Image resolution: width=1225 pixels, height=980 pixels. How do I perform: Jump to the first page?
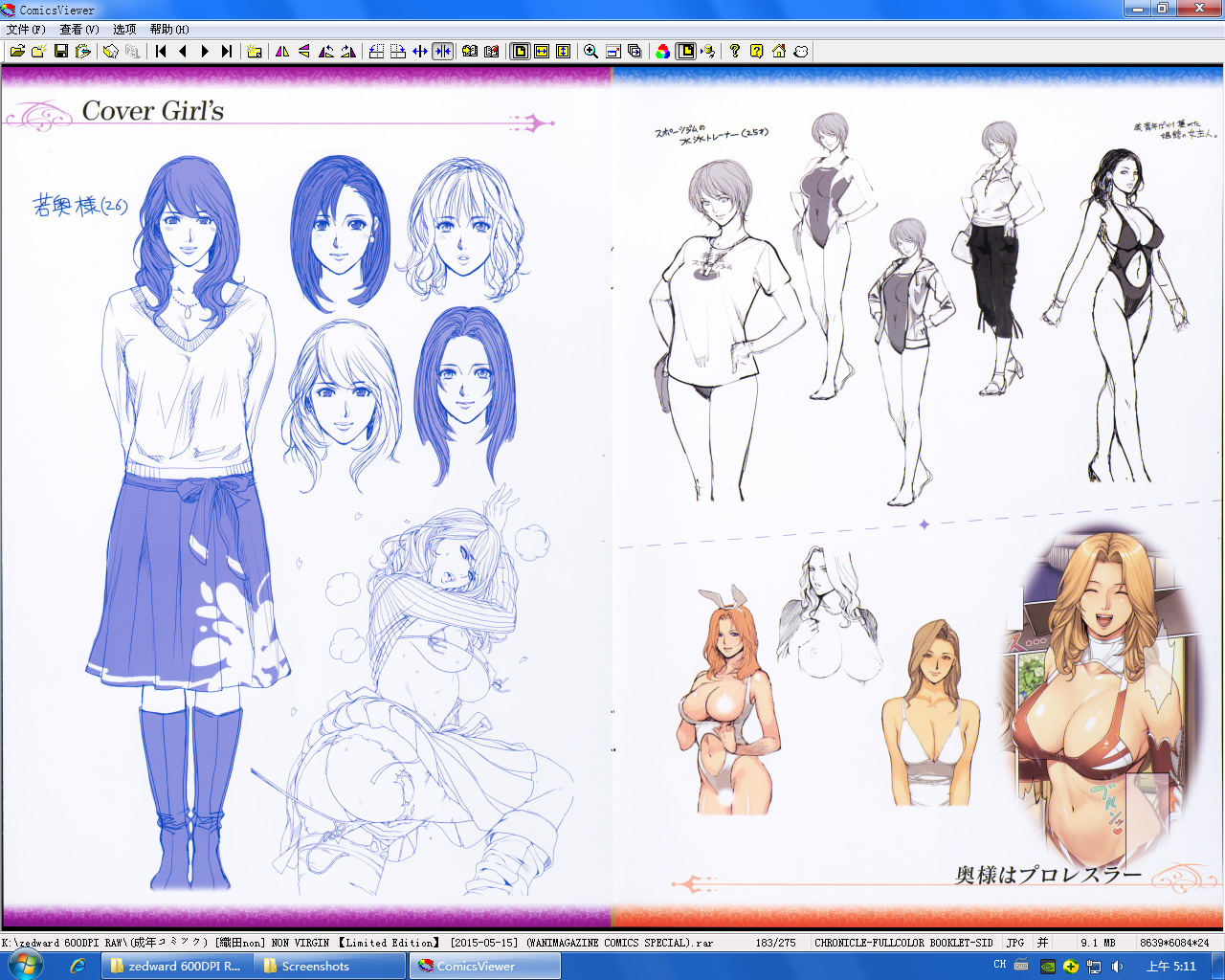(161, 52)
